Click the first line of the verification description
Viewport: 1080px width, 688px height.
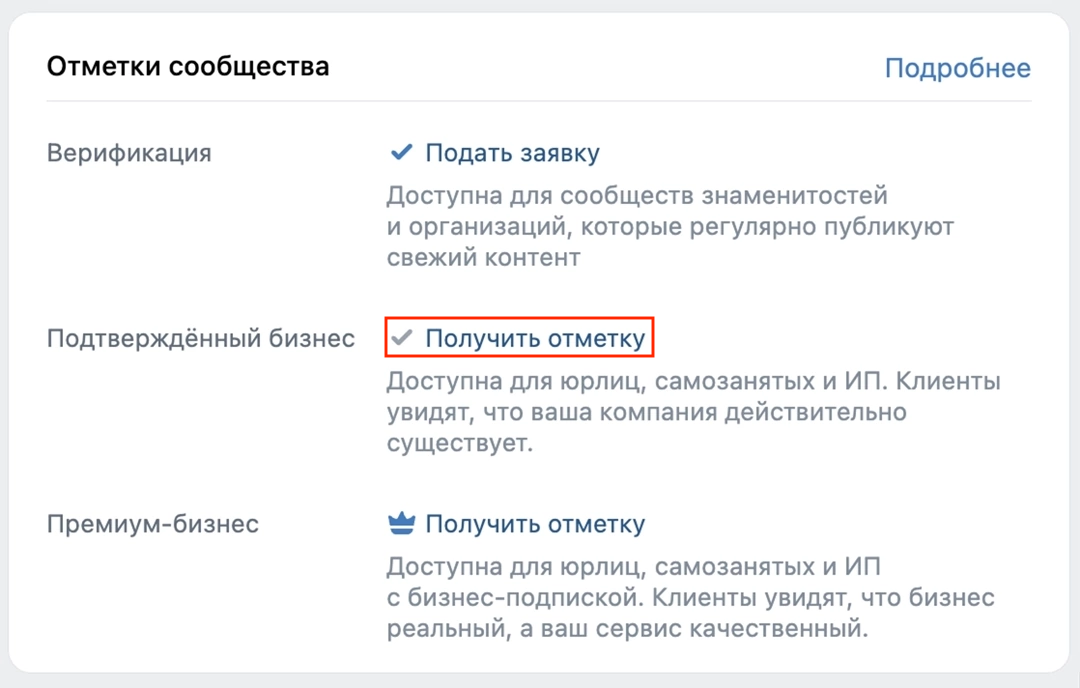point(637,194)
